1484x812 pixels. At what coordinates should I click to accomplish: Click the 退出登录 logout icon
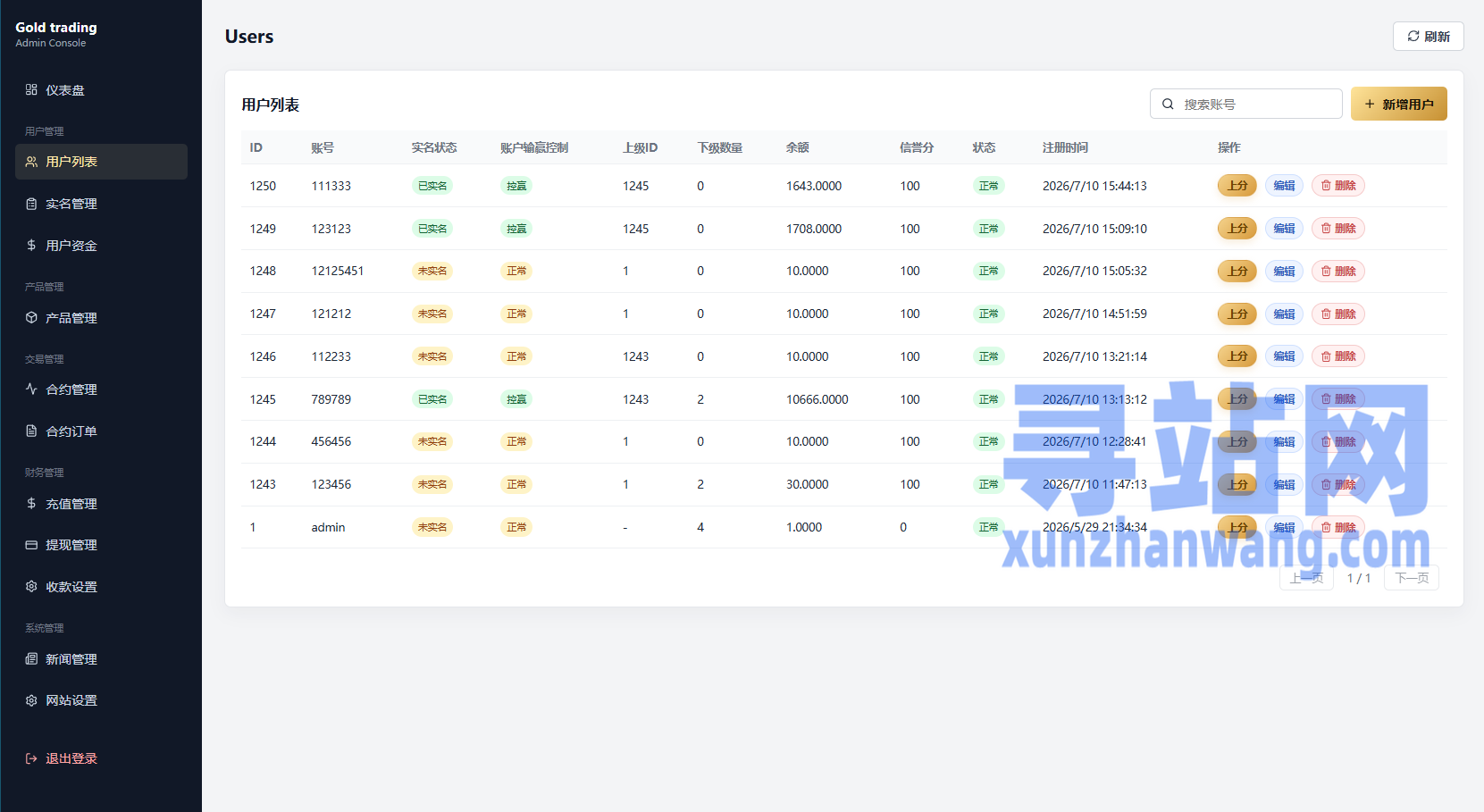coord(31,758)
